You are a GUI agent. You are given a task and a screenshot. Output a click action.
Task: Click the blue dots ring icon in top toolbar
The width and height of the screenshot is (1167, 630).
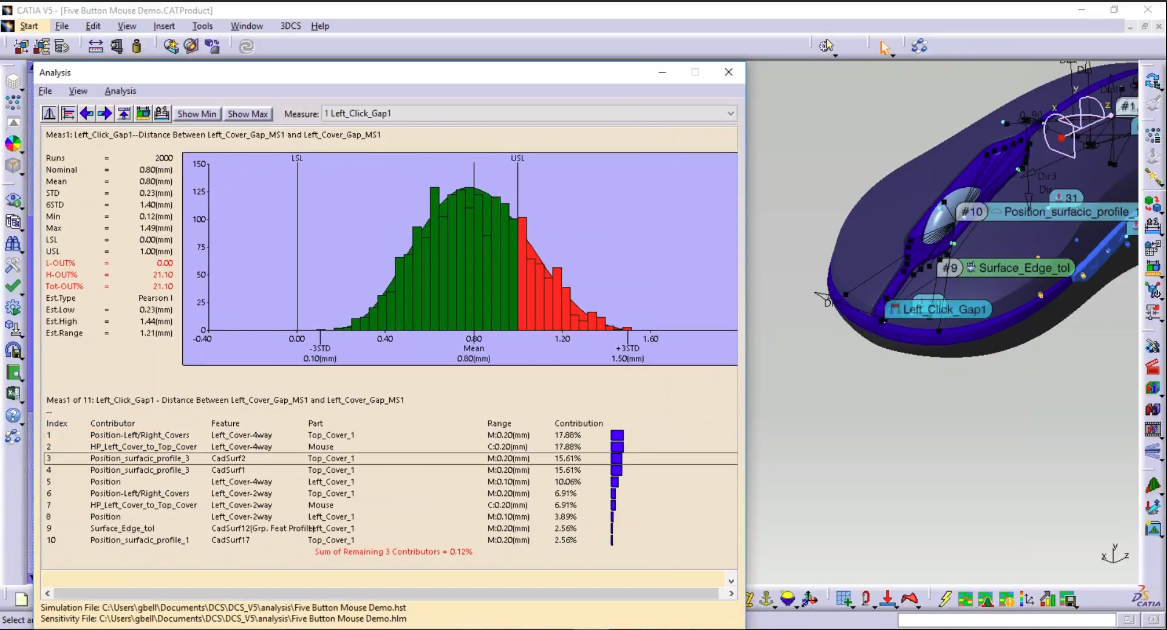[x=919, y=46]
